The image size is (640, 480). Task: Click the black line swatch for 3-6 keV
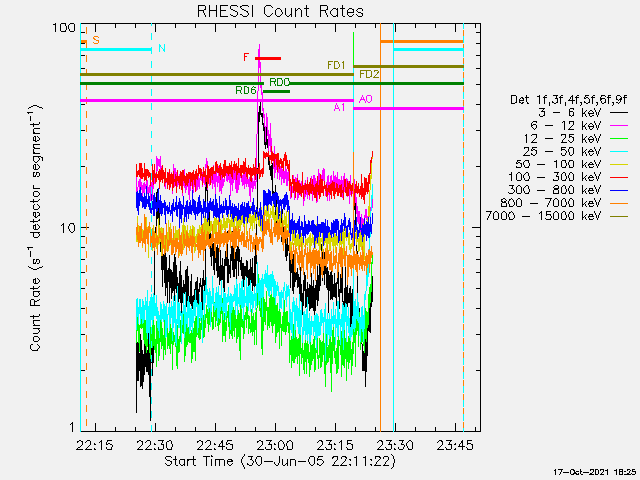tap(619, 112)
